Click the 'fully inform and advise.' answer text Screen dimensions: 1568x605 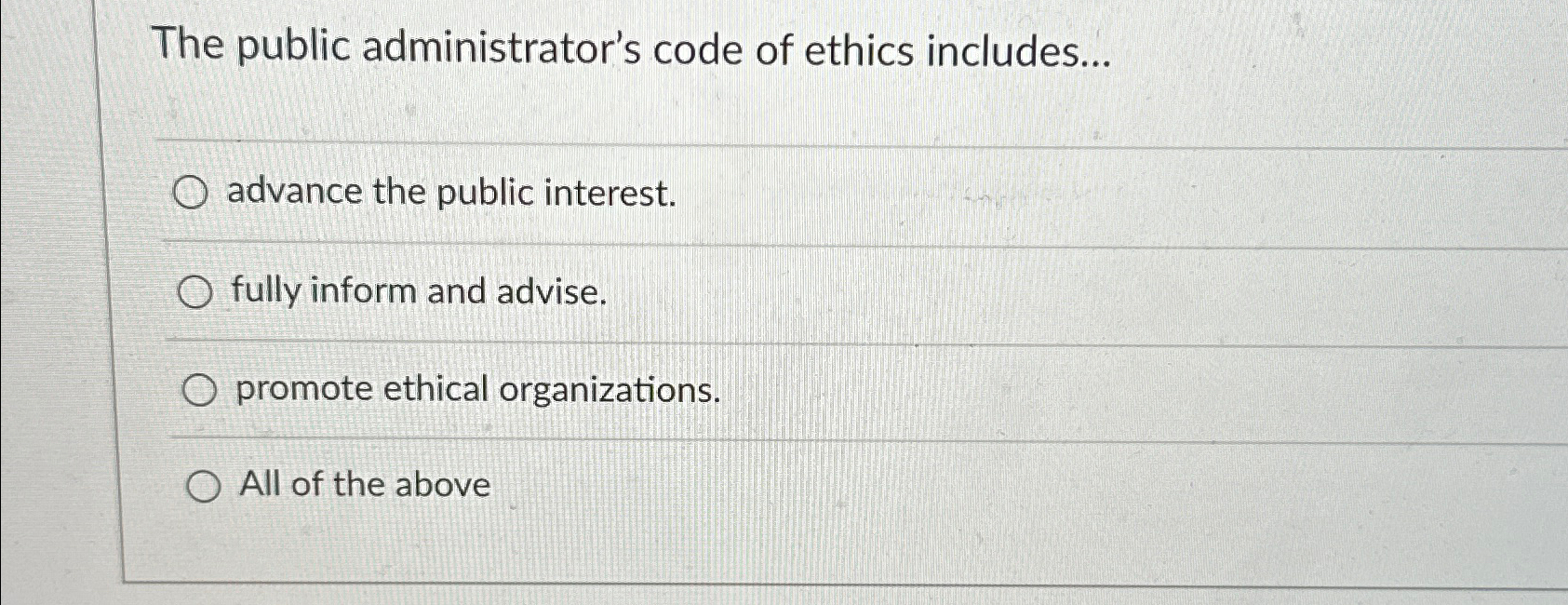pyautogui.click(x=419, y=293)
